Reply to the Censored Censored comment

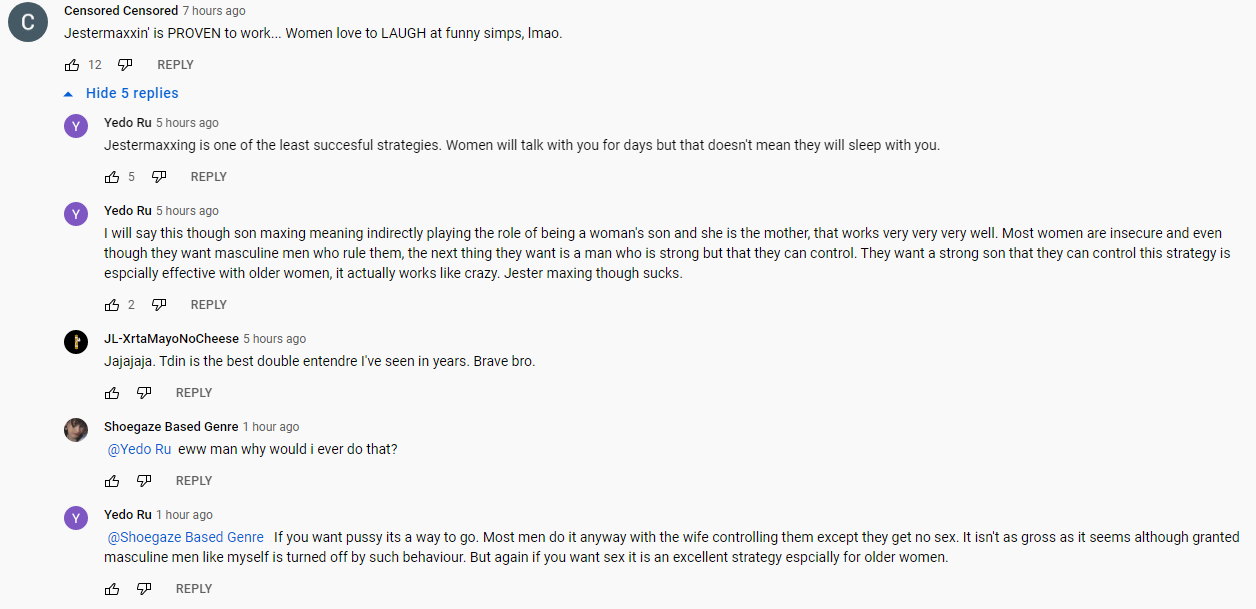(x=175, y=65)
